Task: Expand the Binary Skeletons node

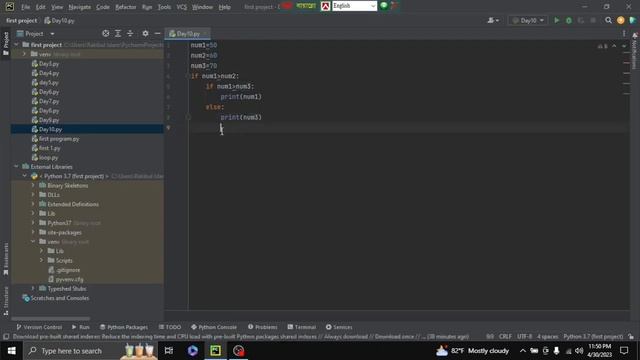Action: pos(33,185)
